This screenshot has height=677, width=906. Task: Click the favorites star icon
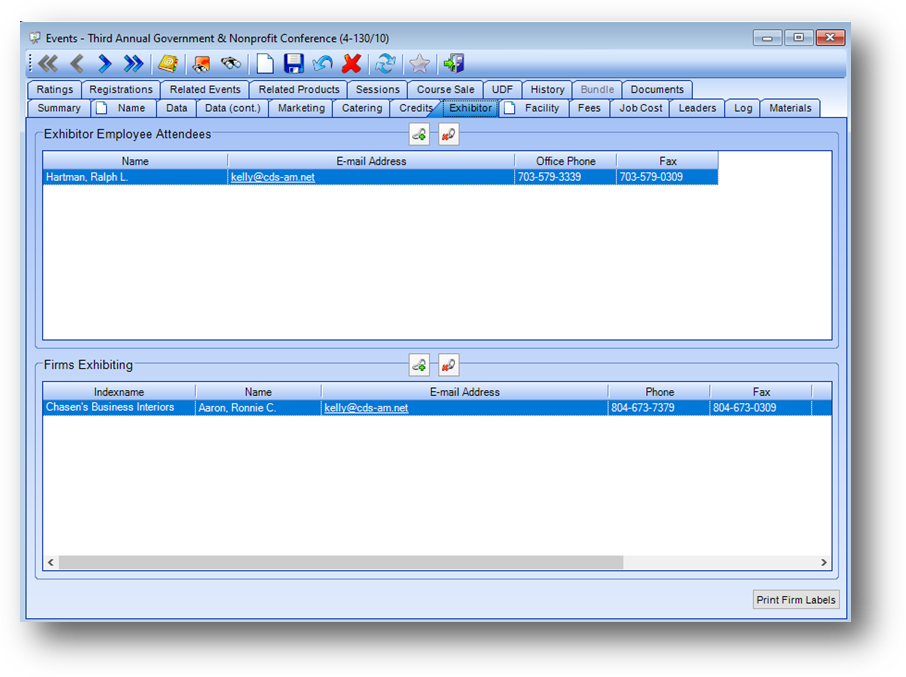(420, 64)
